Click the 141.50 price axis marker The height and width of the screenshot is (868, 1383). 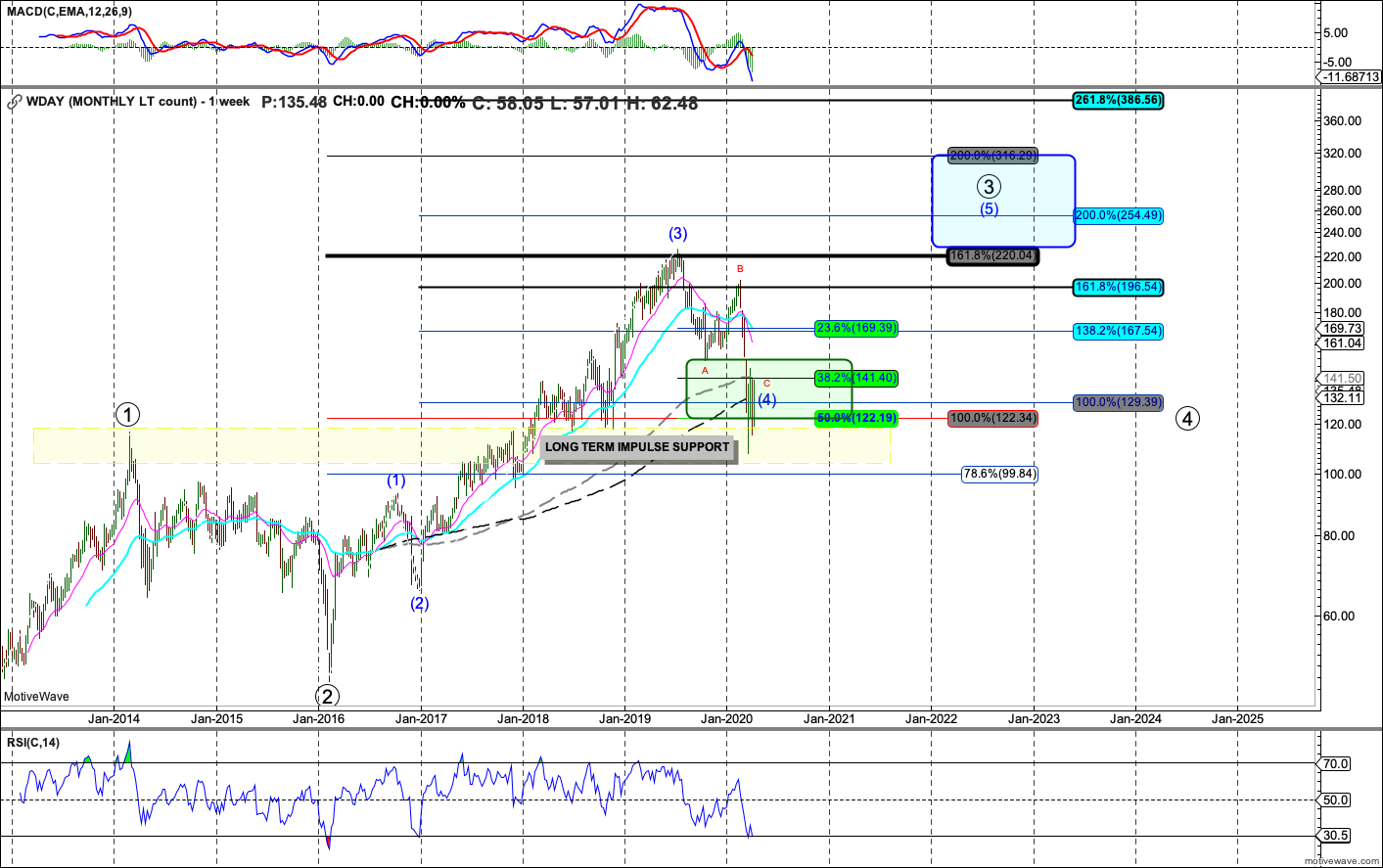pyautogui.click(x=1342, y=378)
